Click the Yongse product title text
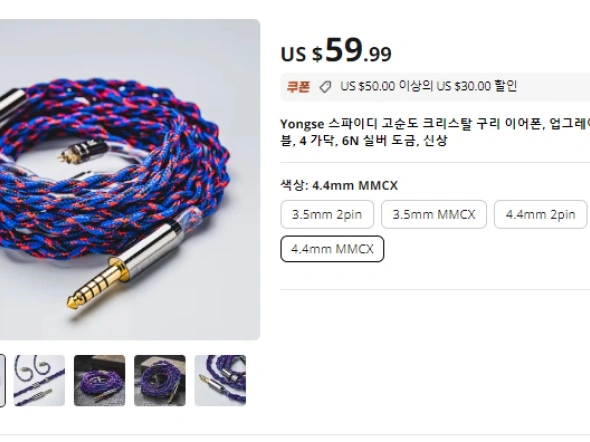The width and height of the screenshot is (590, 442). coord(435,132)
